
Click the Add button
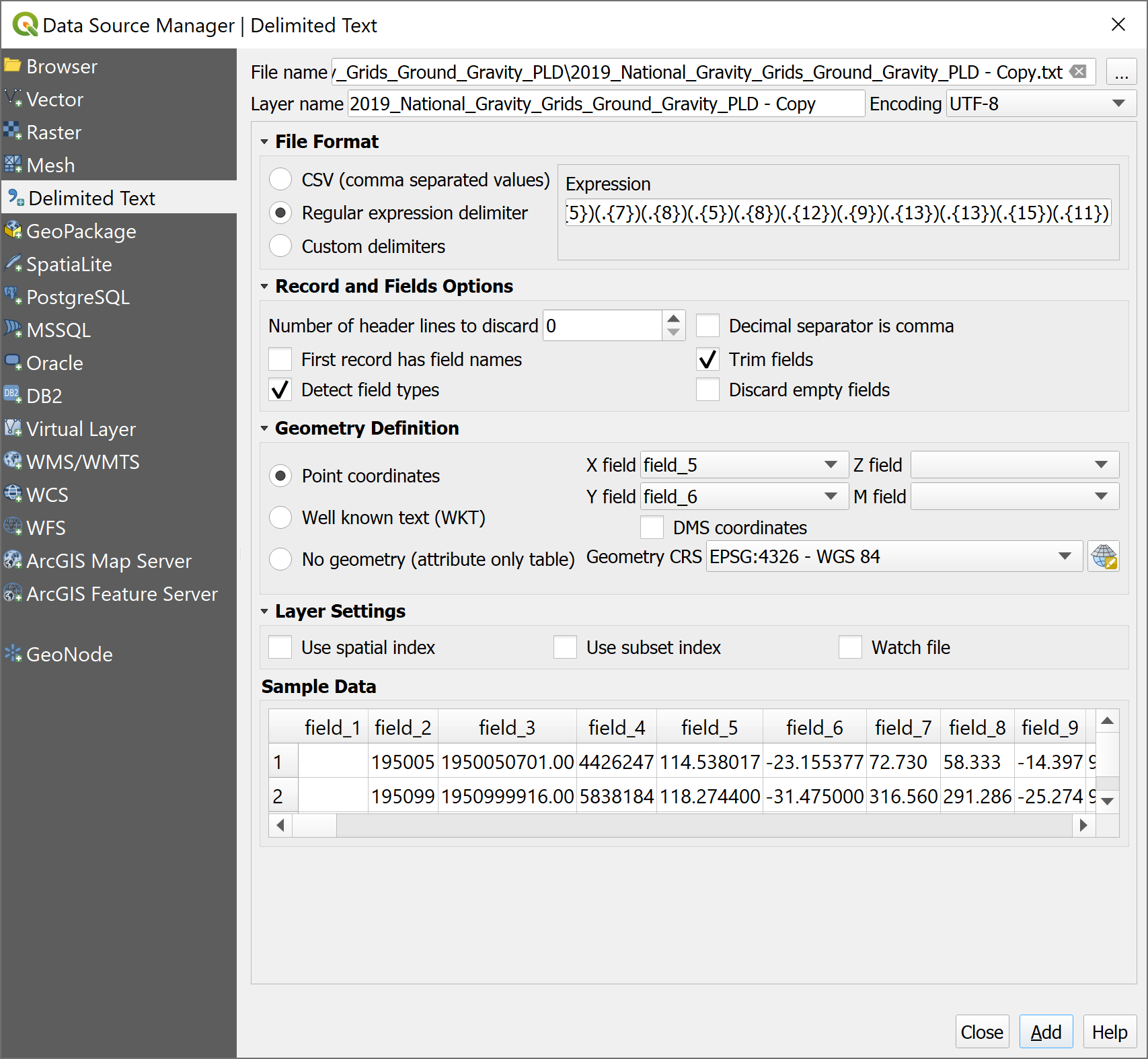coord(1046,1031)
